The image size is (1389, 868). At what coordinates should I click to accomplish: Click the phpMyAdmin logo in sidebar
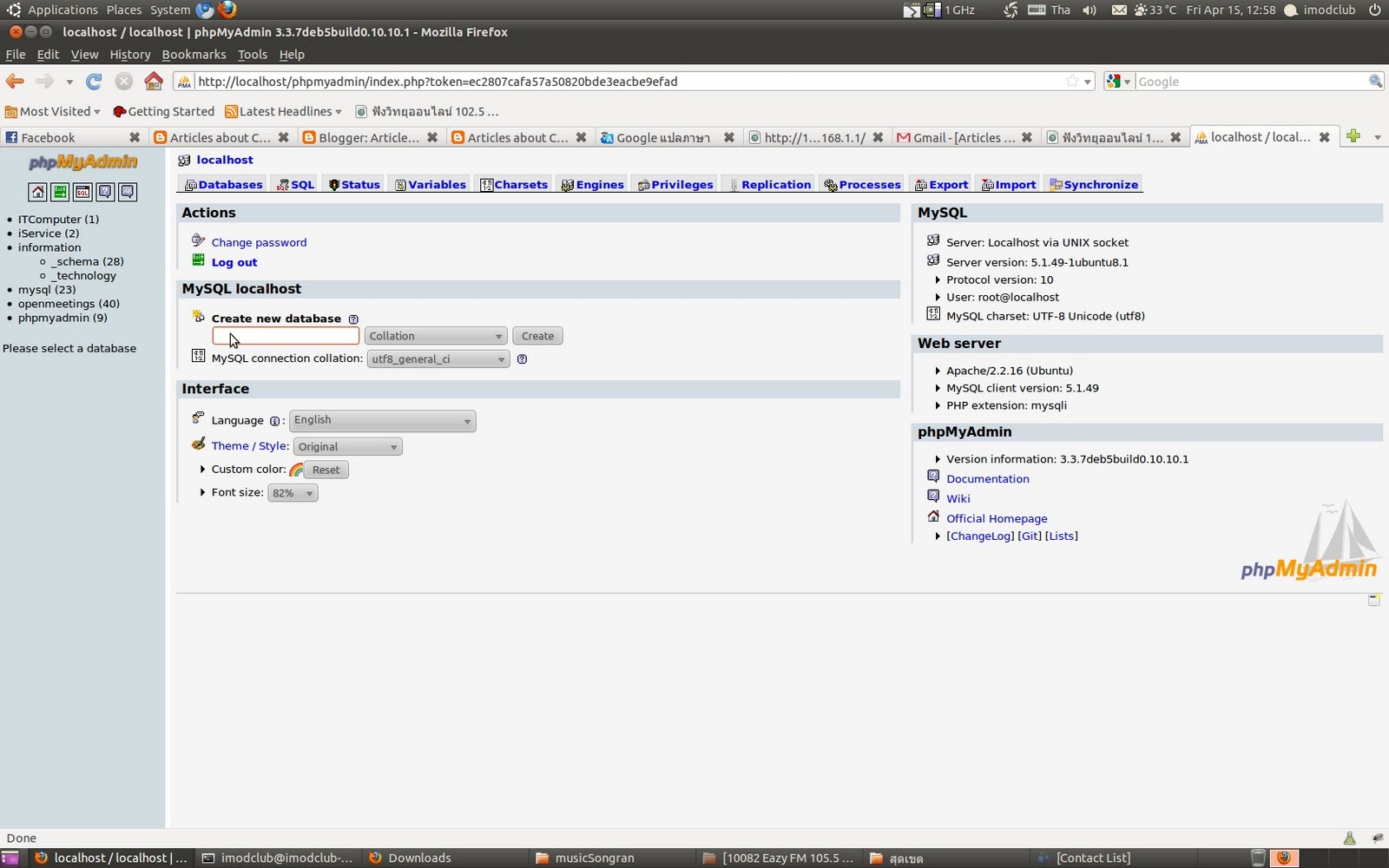(x=82, y=162)
